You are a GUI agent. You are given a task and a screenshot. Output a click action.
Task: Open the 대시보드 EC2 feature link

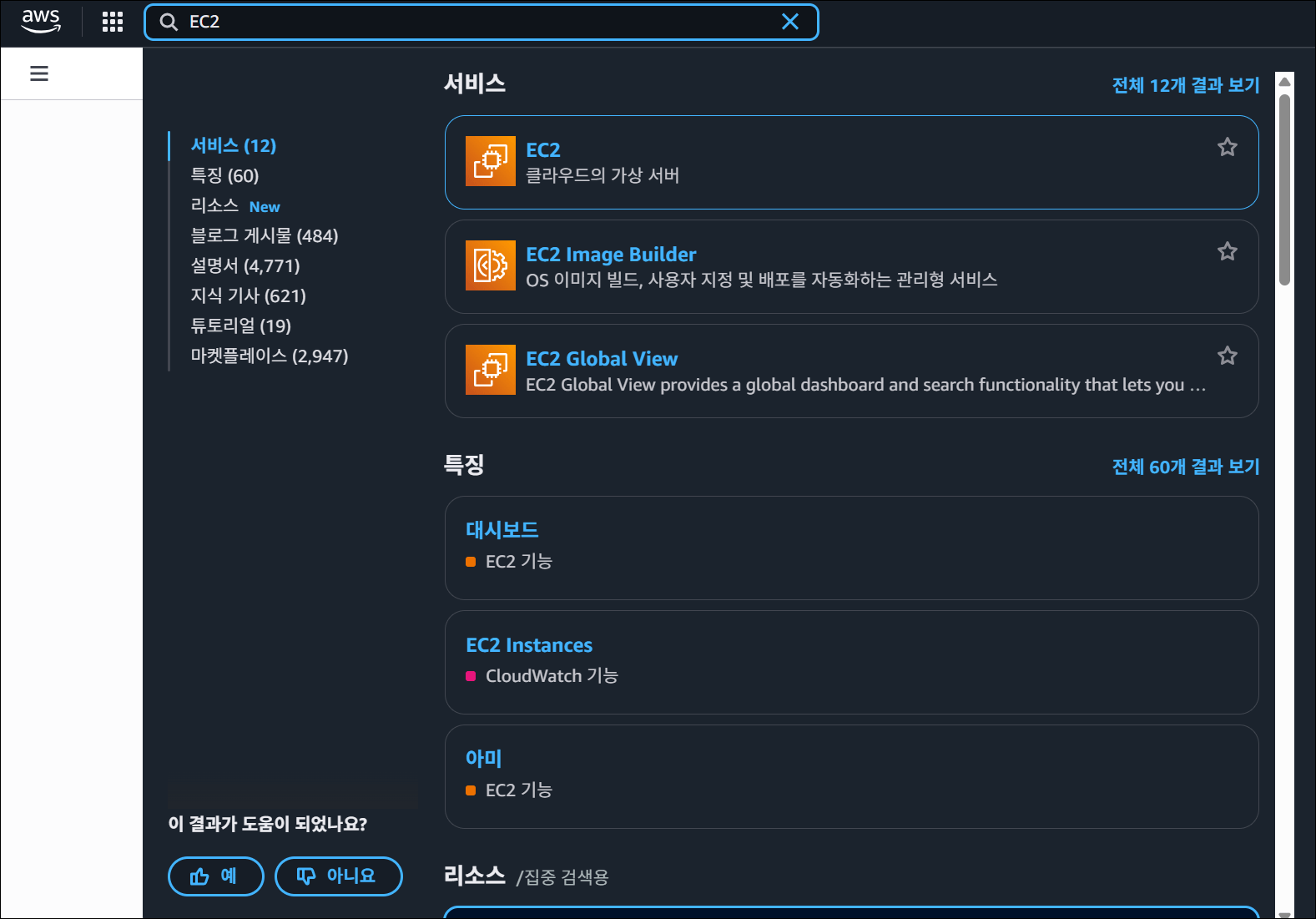click(x=502, y=530)
